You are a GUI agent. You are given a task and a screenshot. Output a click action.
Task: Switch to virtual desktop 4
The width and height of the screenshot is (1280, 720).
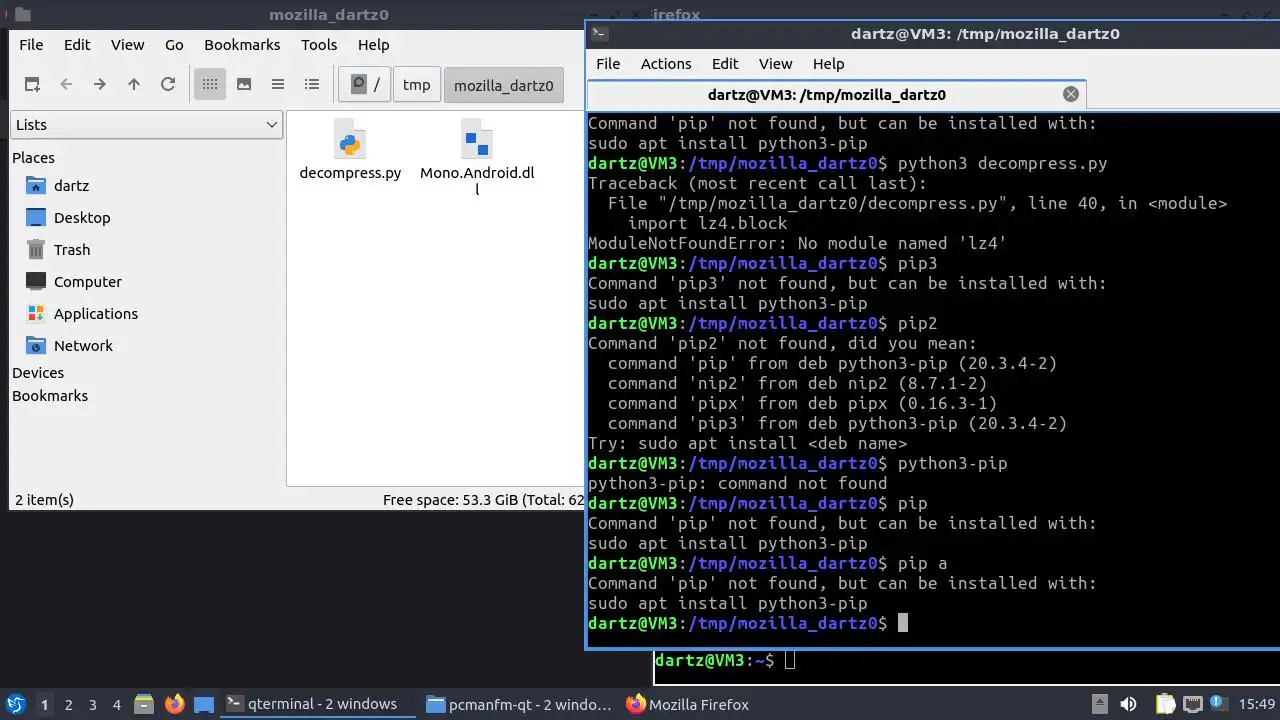click(x=116, y=704)
